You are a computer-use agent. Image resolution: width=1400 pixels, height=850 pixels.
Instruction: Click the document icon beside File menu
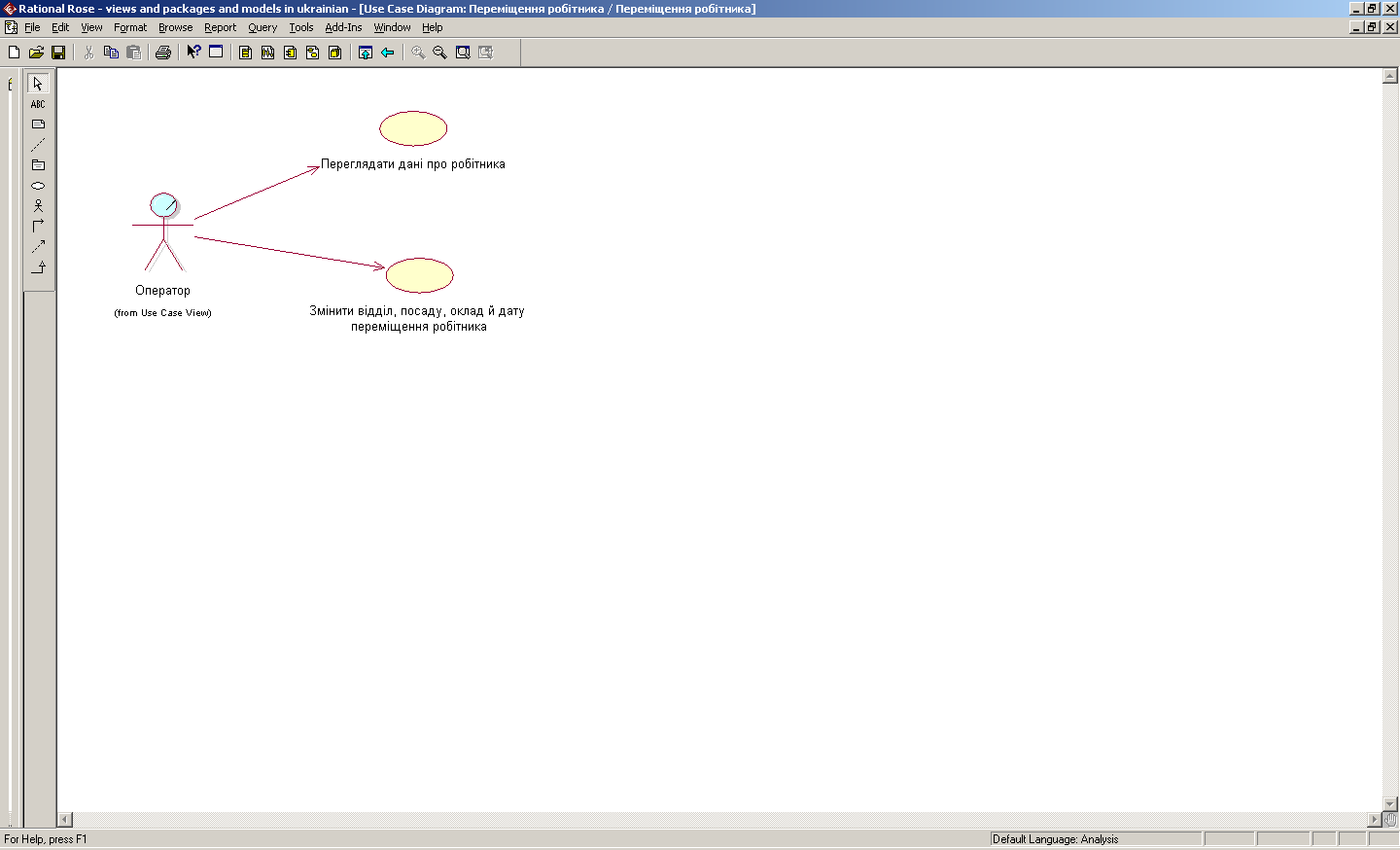click(11, 27)
